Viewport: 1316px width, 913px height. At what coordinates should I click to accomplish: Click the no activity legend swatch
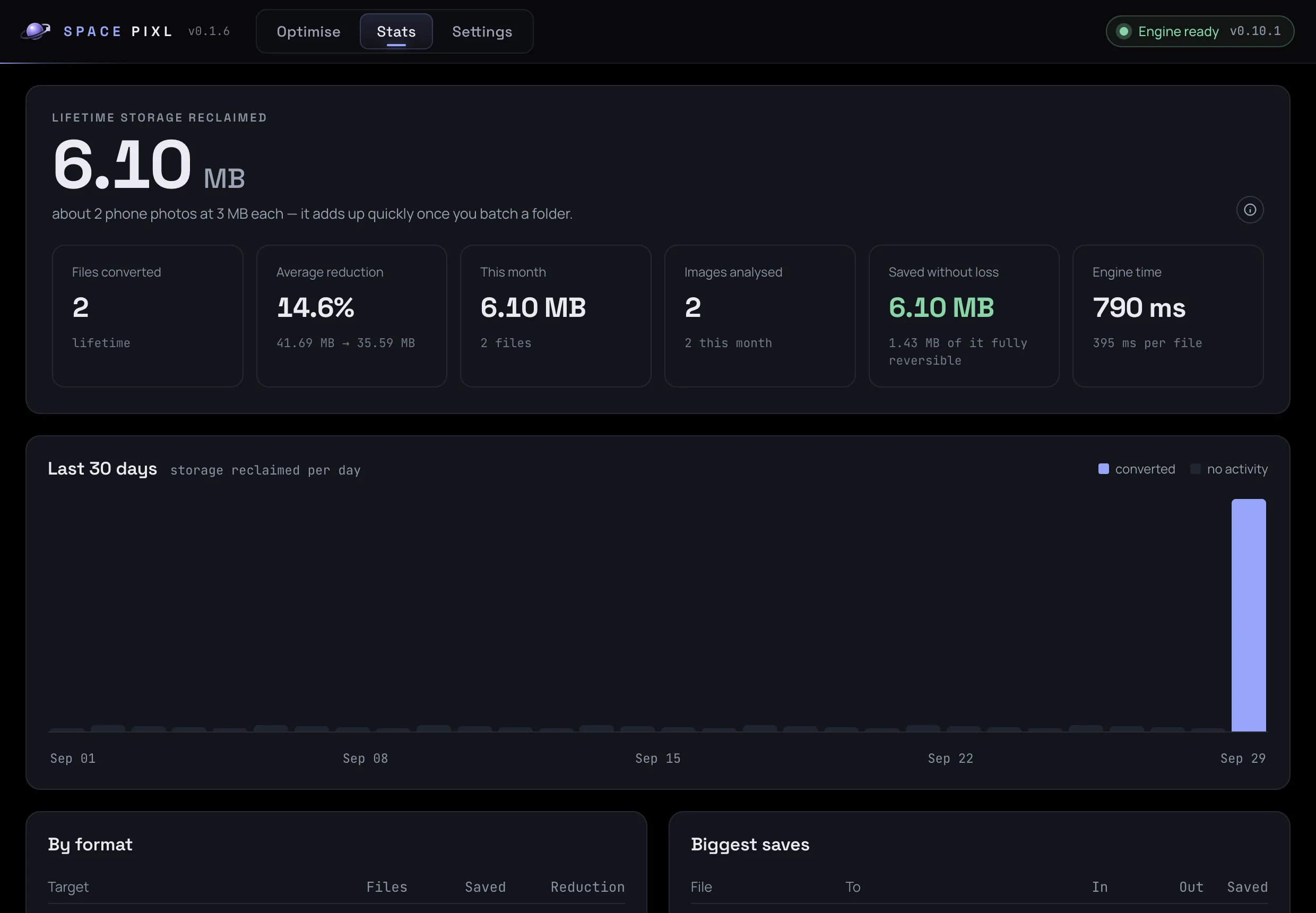click(x=1195, y=469)
